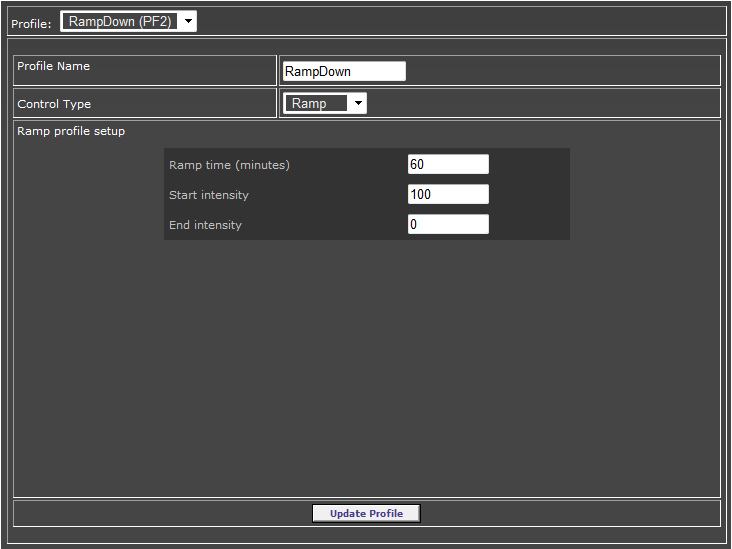Expand the Control Type dropdown showing Ramp

point(325,103)
